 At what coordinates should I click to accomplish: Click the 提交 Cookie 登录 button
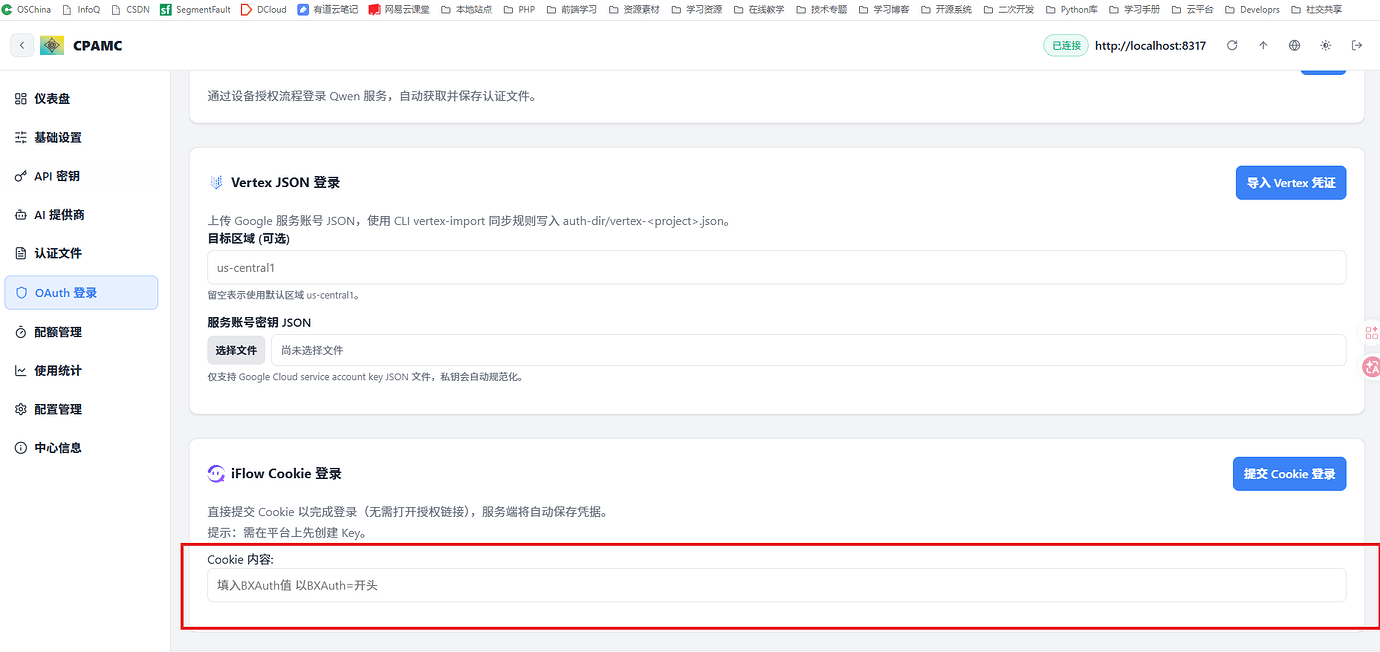(x=1289, y=474)
